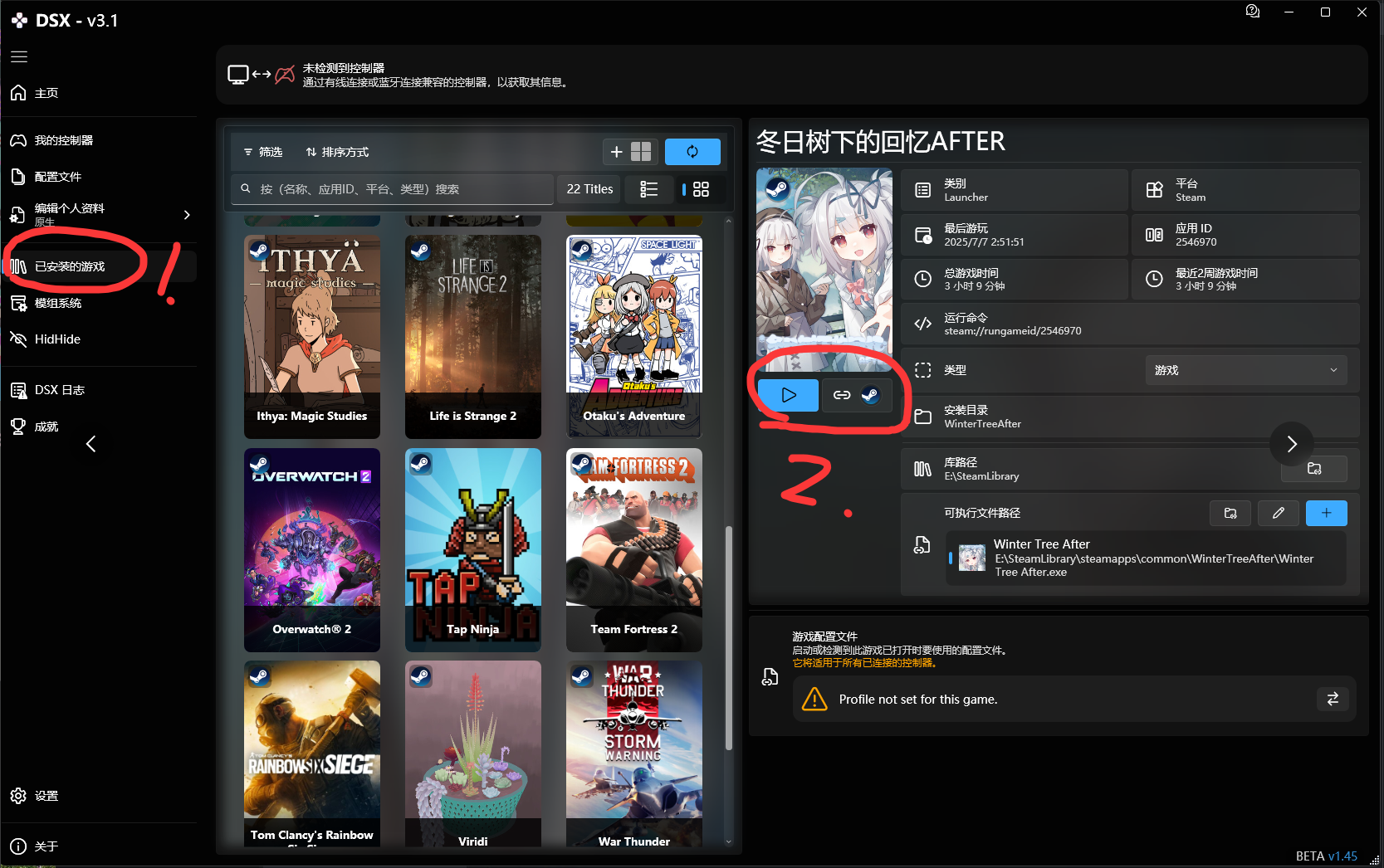Add a new executable path

pyautogui.click(x=1327, y=513)
